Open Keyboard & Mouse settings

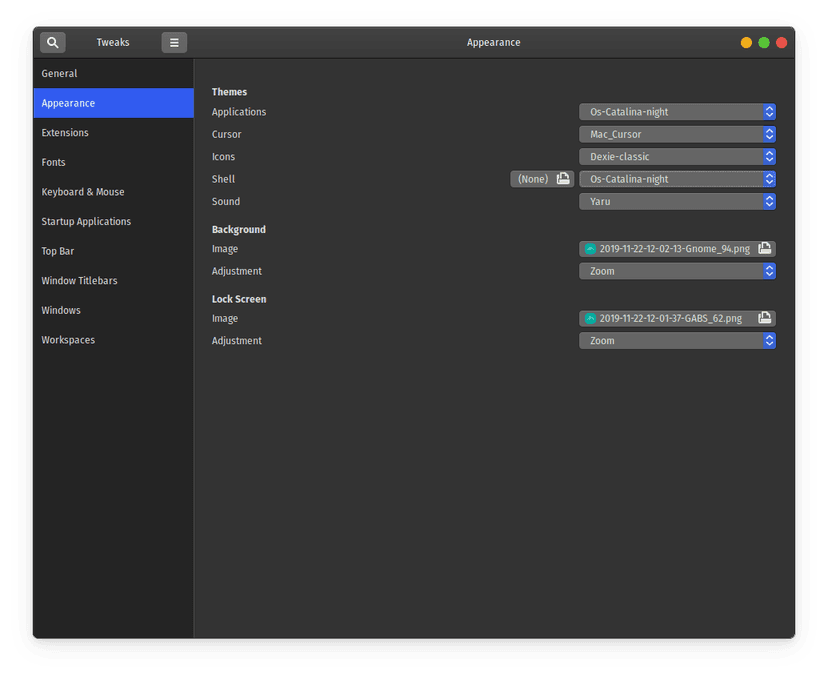(114, 192)
